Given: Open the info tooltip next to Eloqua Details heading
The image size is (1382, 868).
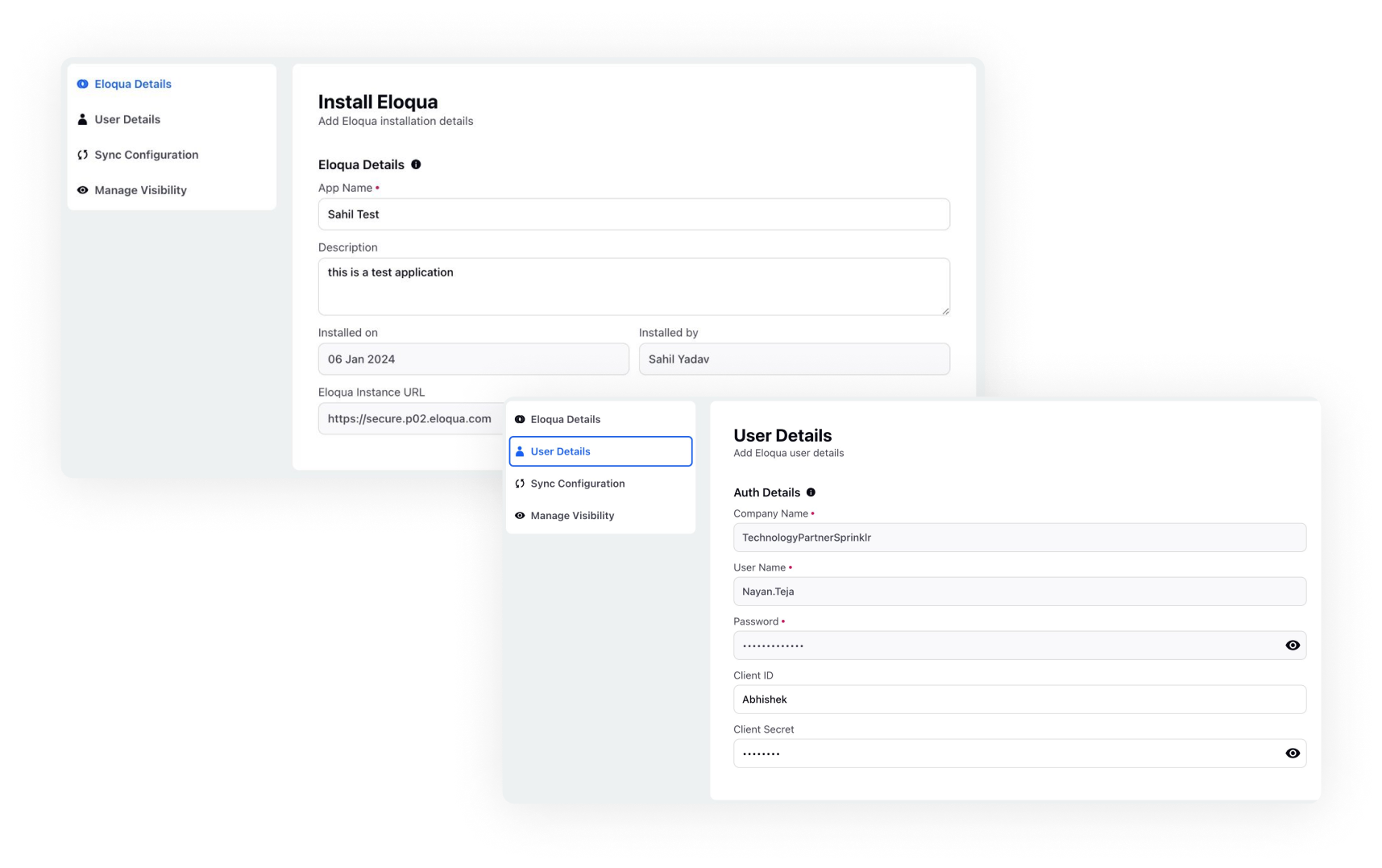Looking at the screenshot, I should 416,164.
